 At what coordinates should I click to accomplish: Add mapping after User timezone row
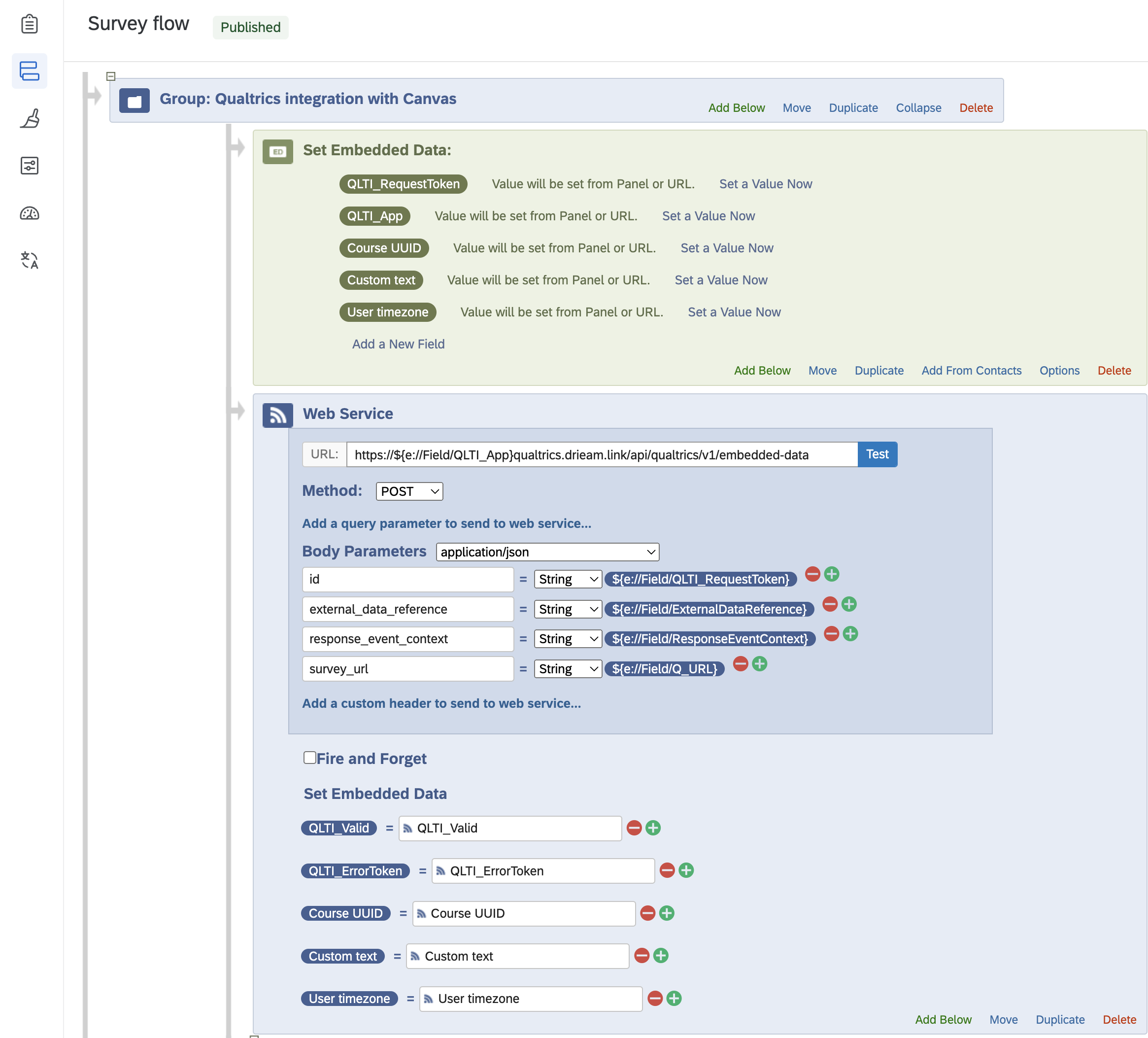click(674, 998)
